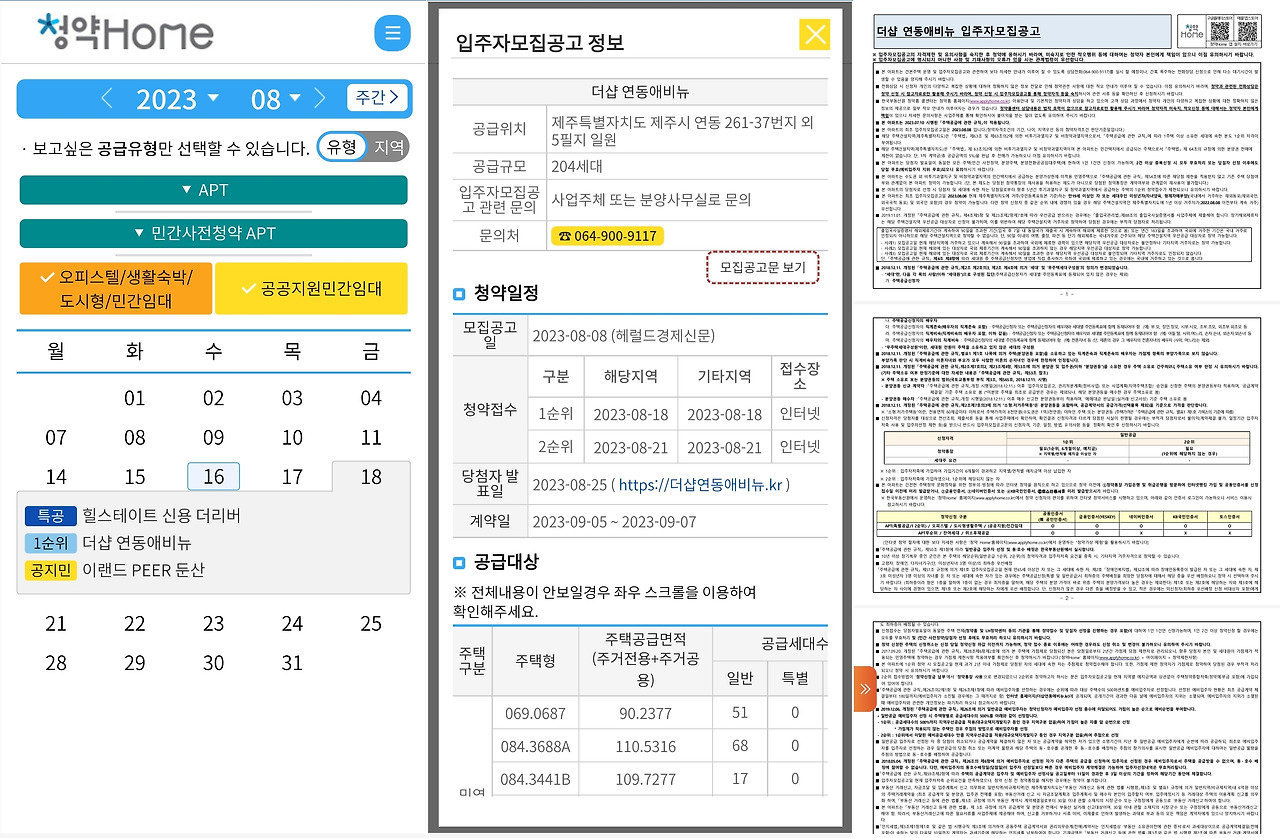The image size is (1280, 838).
Task: Open the year dropdown showing 2023
Action: coord(177,99)
